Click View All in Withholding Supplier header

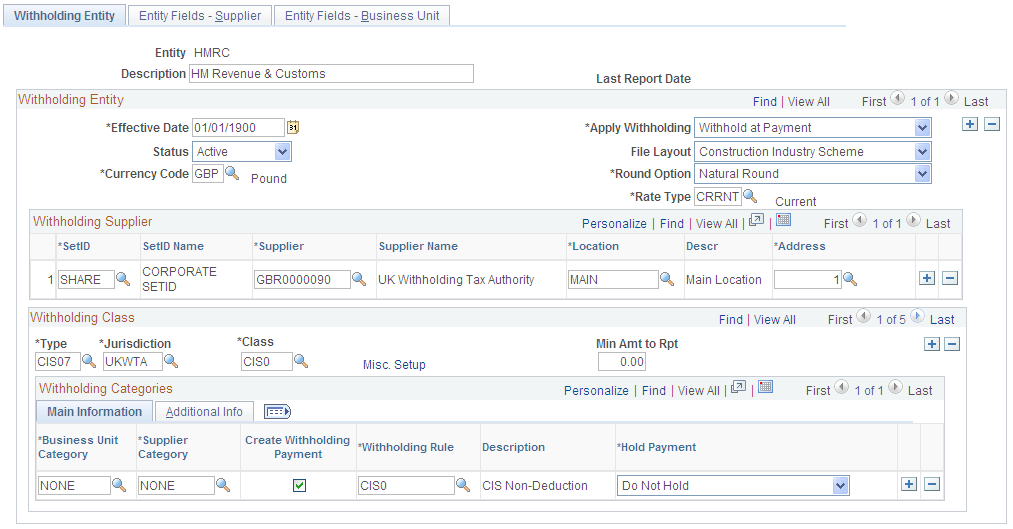point(716,223)
